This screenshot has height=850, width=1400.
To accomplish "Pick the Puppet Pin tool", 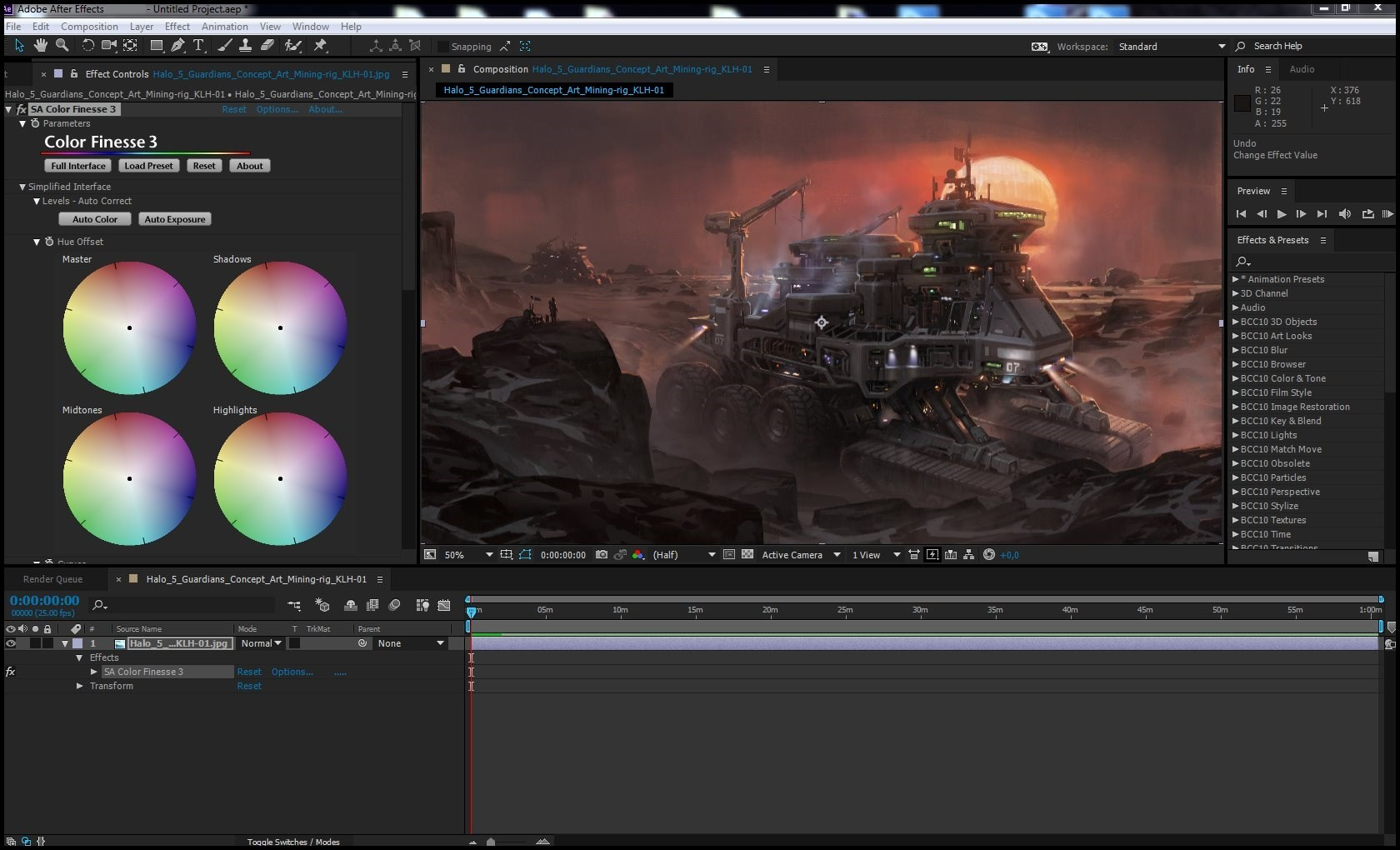I will click(319, 46).
